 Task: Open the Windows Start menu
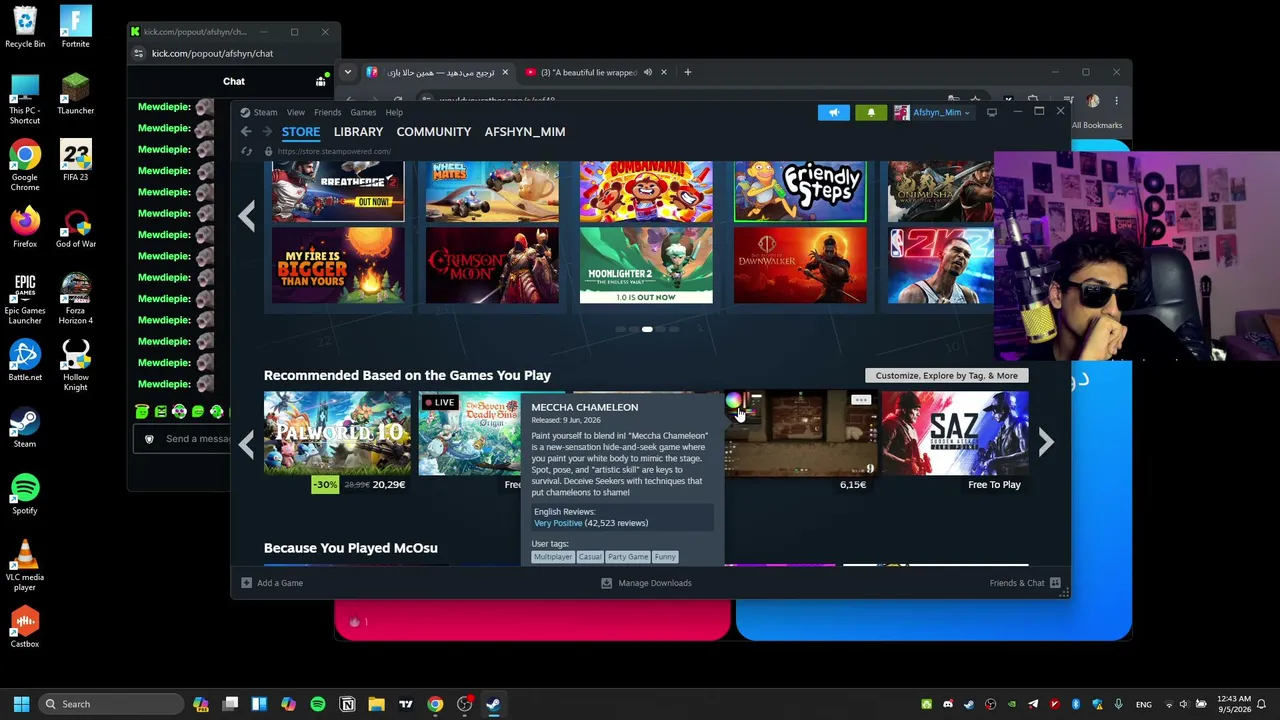pos(21,704)
